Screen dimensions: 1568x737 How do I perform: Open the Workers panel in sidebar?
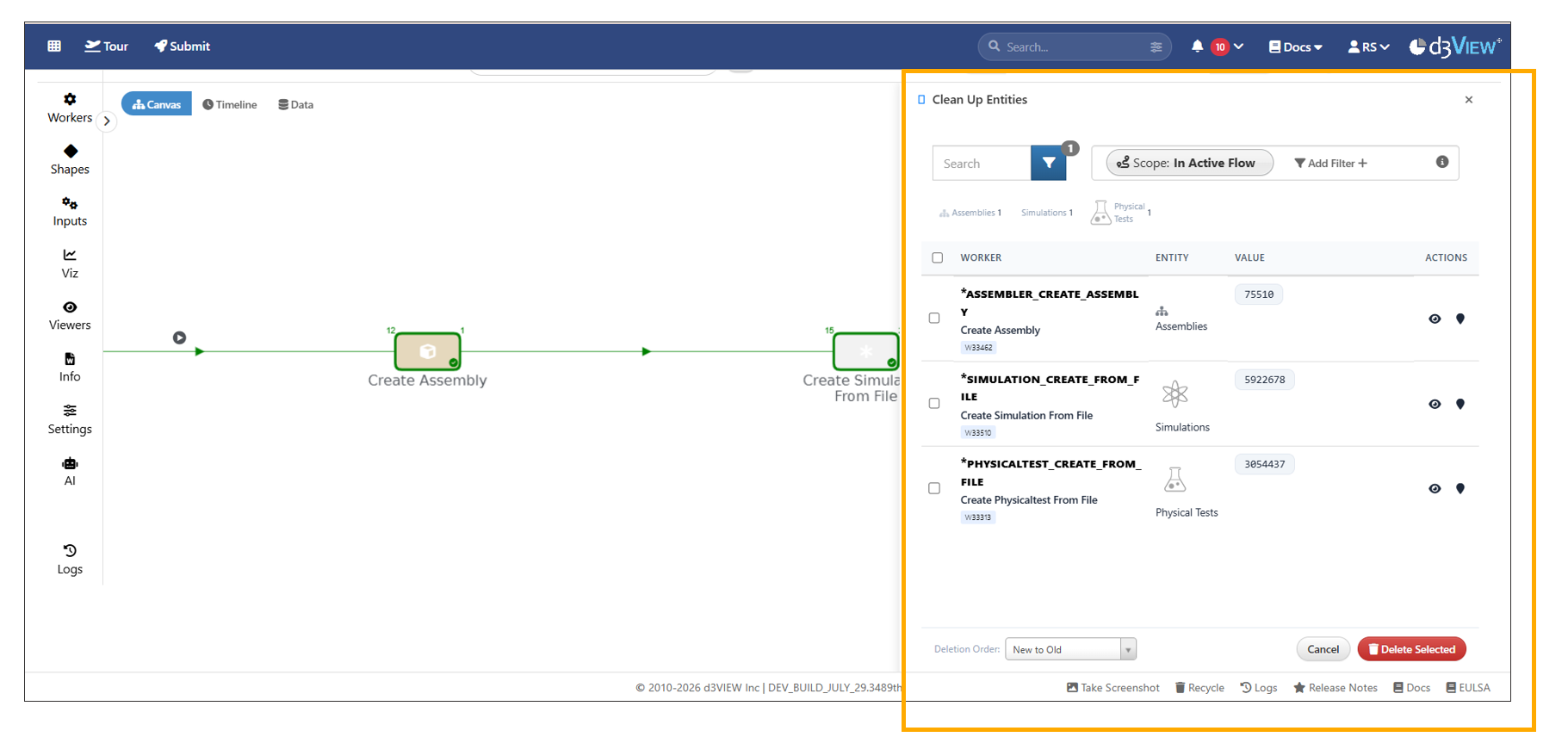pos(70,108)
